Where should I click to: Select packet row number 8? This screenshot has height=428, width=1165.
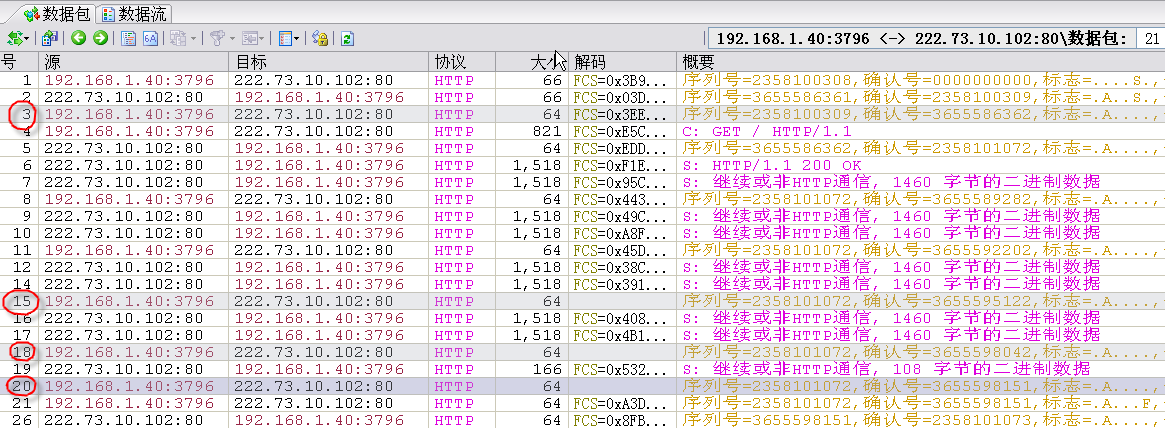(582, 199)
